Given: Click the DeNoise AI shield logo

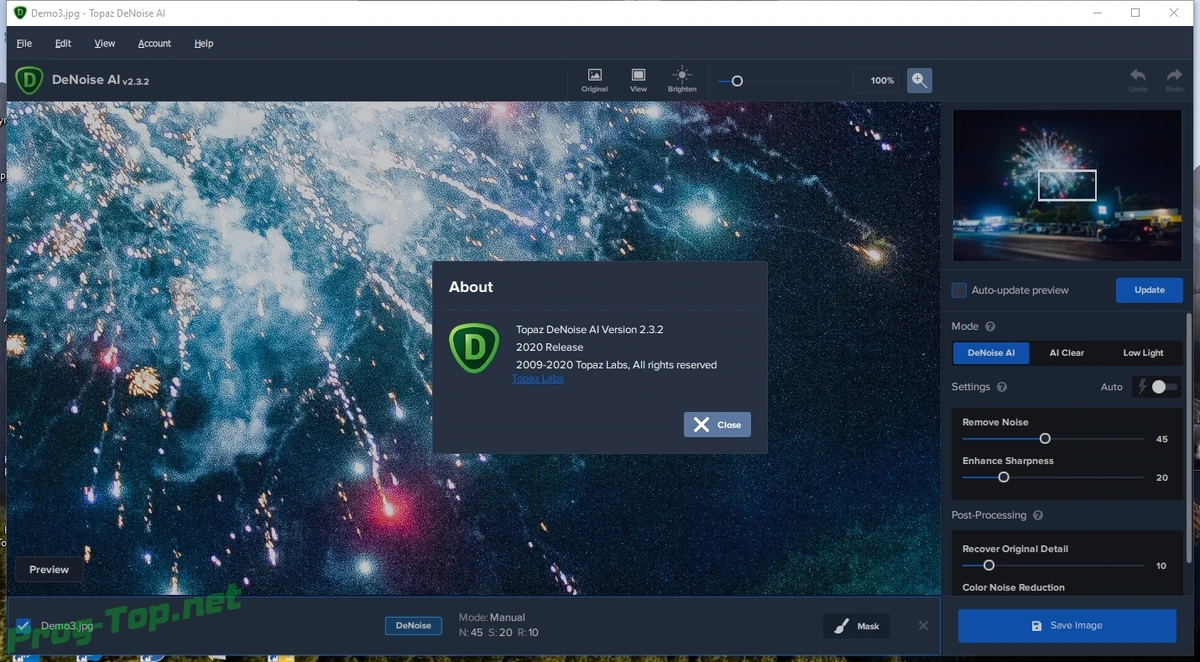Looking at the screenshot, I should point(29,80).
